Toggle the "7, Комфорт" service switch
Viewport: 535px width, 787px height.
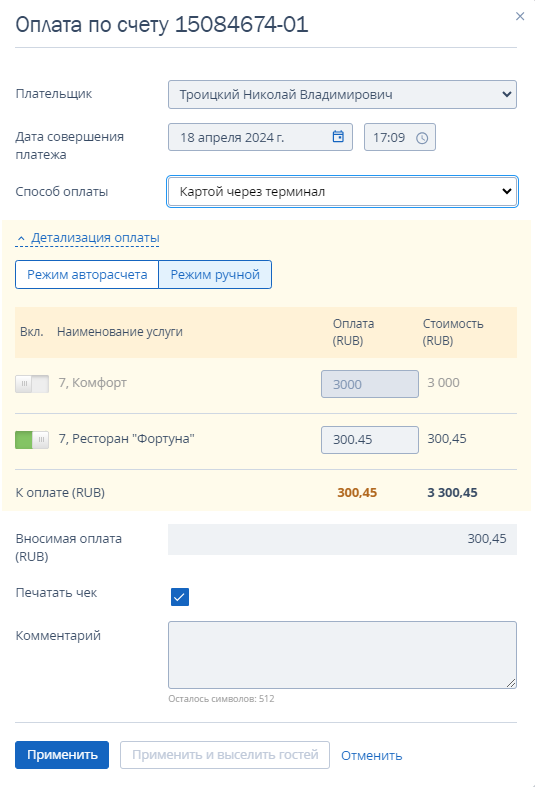point(32,384)
